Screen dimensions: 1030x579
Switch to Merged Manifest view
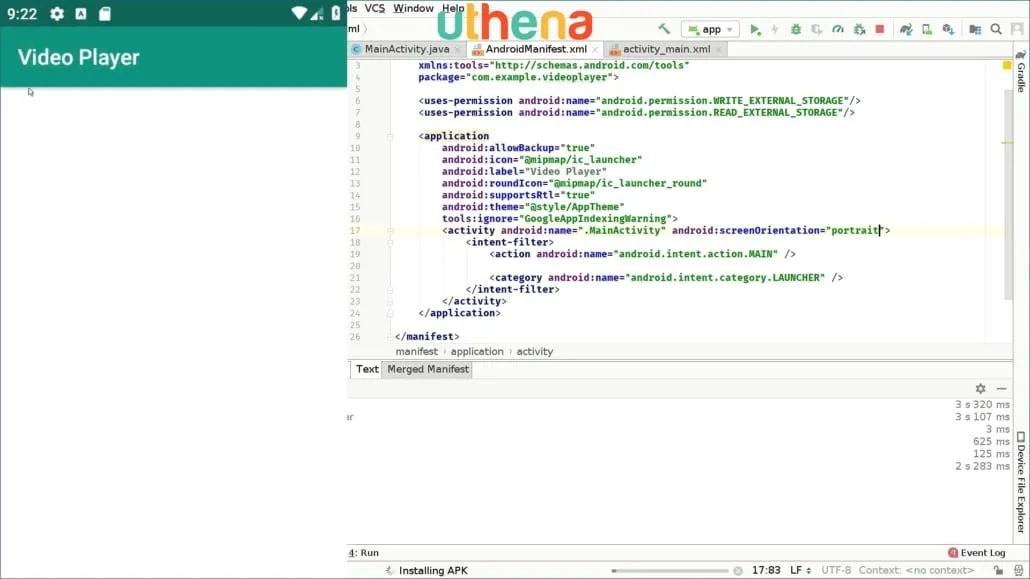428,369
